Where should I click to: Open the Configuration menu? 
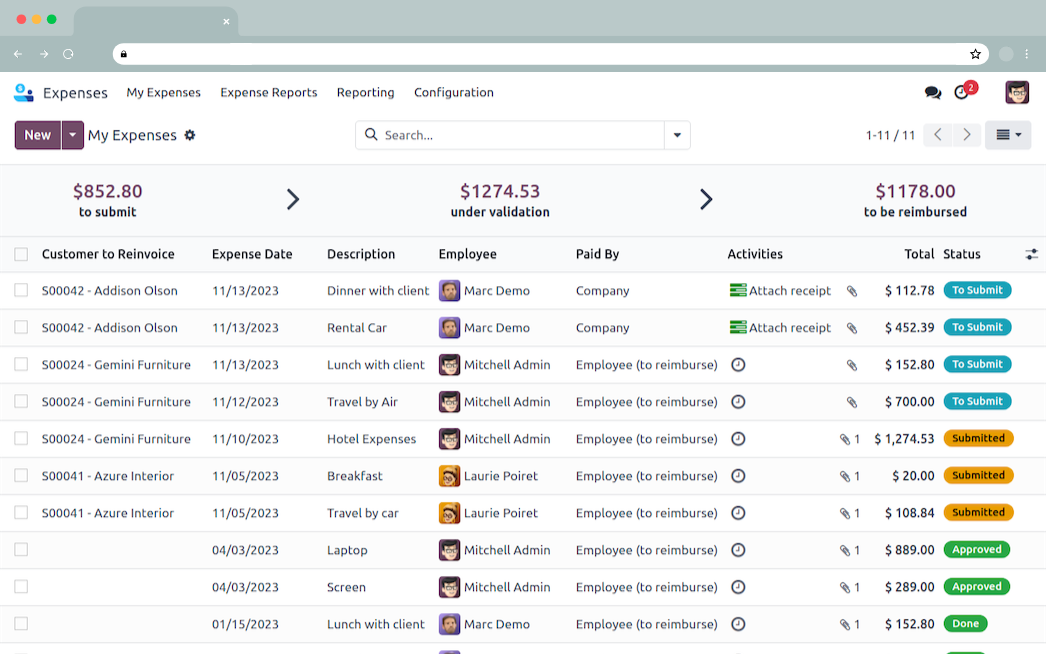click(453, 93)
